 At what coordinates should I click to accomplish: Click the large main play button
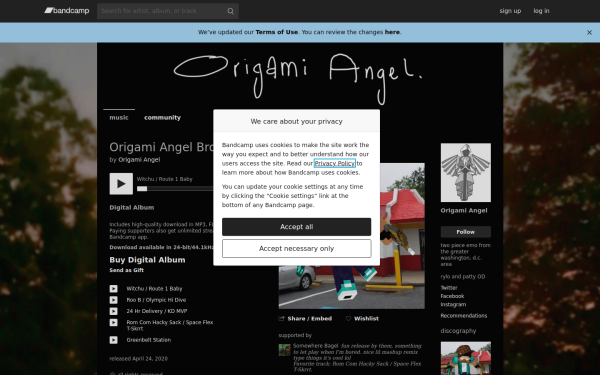(x=121, y=184)
